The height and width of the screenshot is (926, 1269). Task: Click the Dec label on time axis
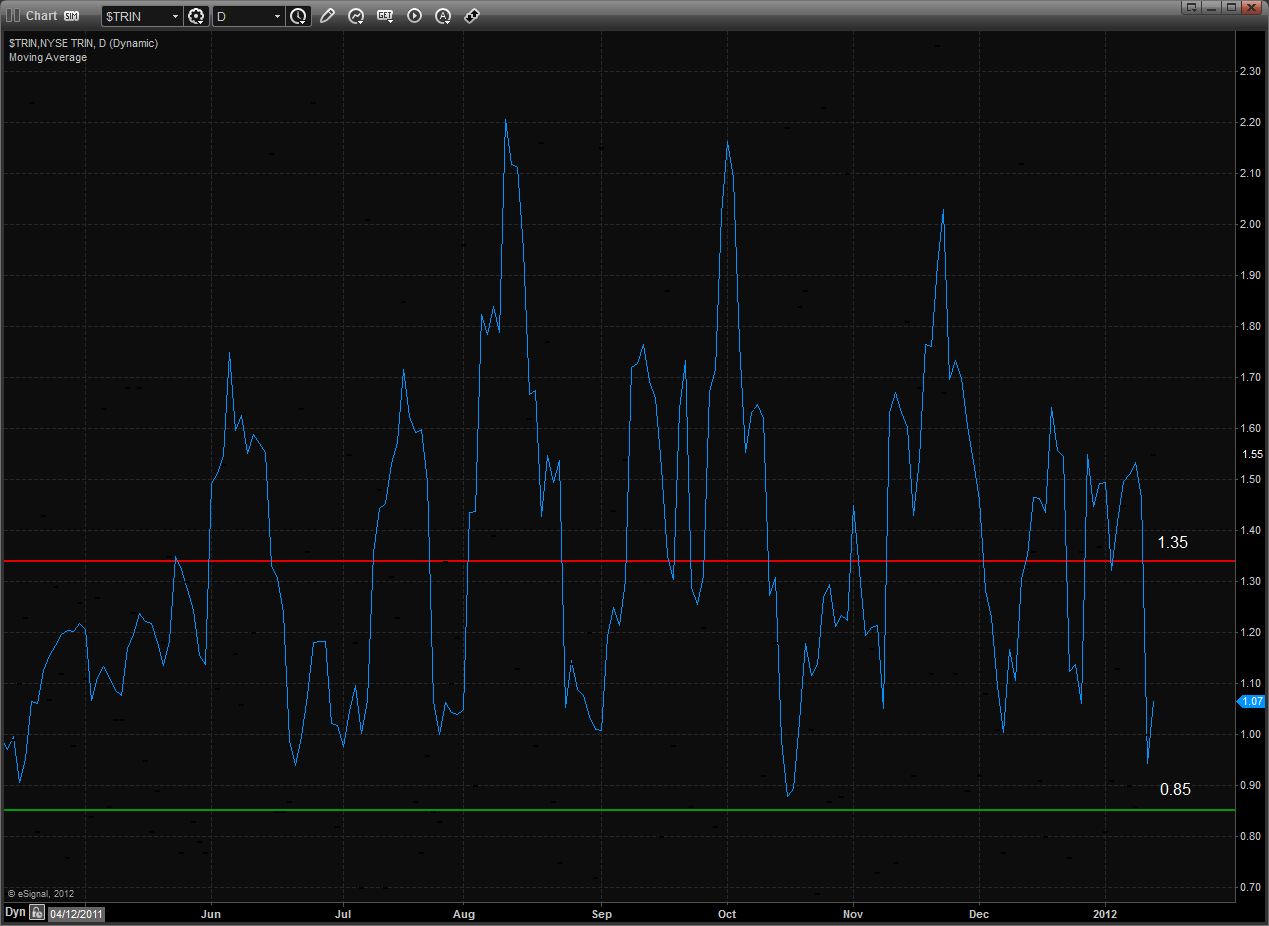[979, 913]
